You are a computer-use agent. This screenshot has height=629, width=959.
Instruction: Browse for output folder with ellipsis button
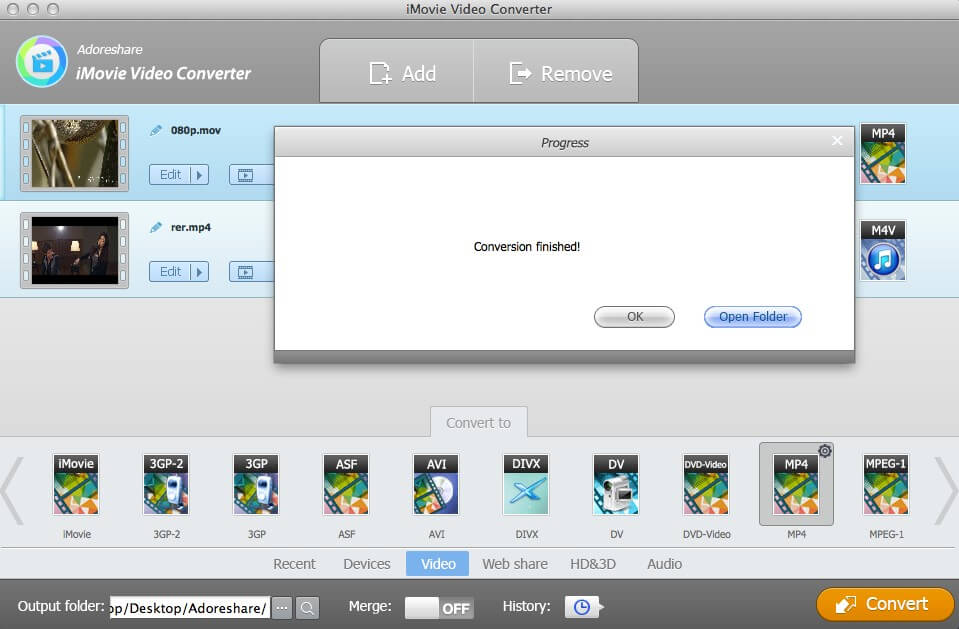pyautogui.click(x=281, y=608)
